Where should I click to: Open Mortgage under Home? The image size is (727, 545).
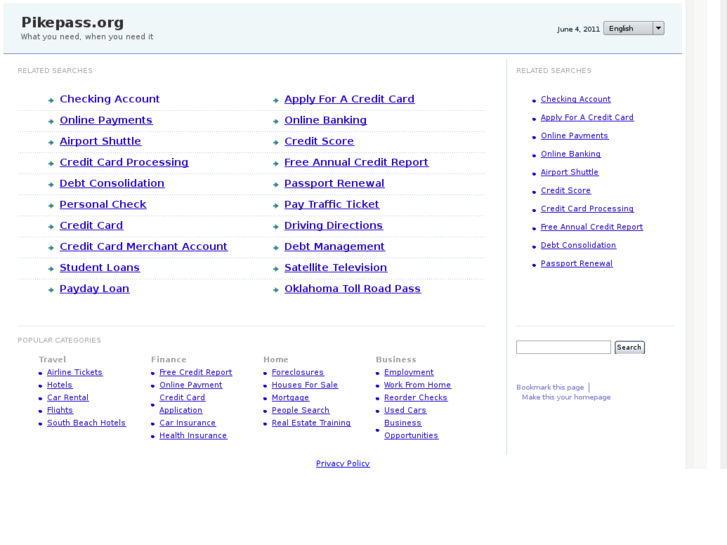(290, 398)
